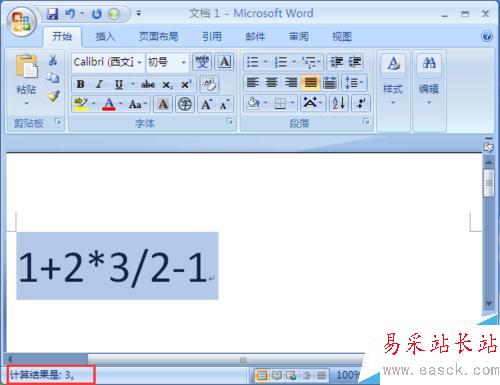Shrink the font size
The width and height of the screenshot is (500, 385).
(225, 104)
